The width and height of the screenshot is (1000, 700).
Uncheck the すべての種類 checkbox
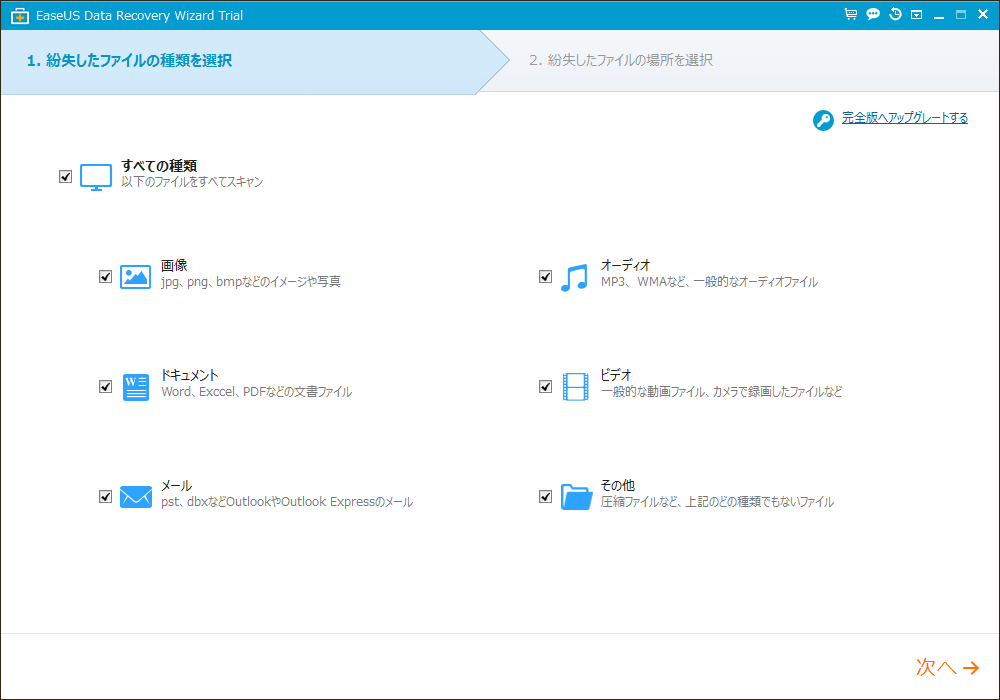(x=65, y=177)
